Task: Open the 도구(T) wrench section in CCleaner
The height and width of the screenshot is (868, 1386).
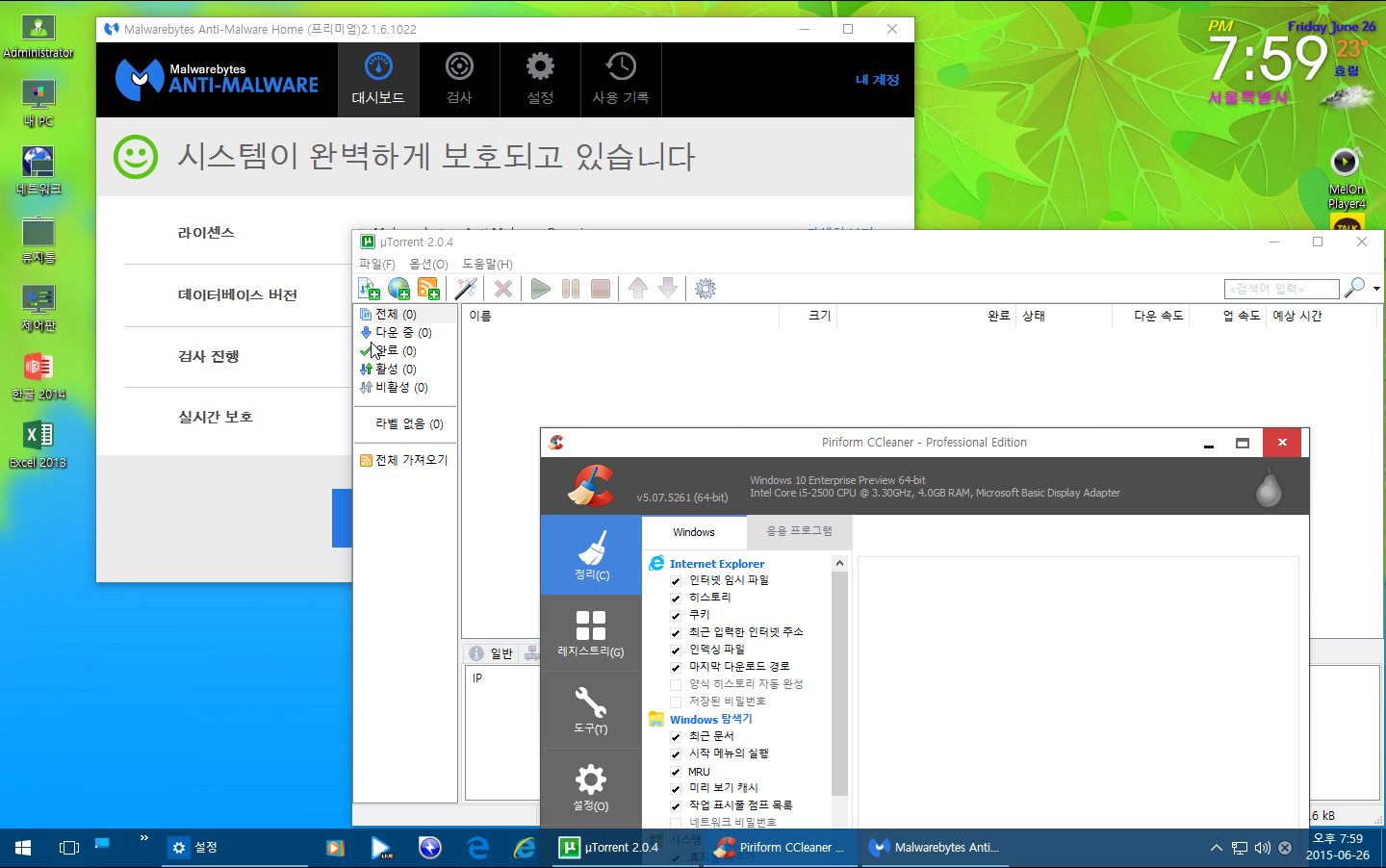Action: click(591, 710)
